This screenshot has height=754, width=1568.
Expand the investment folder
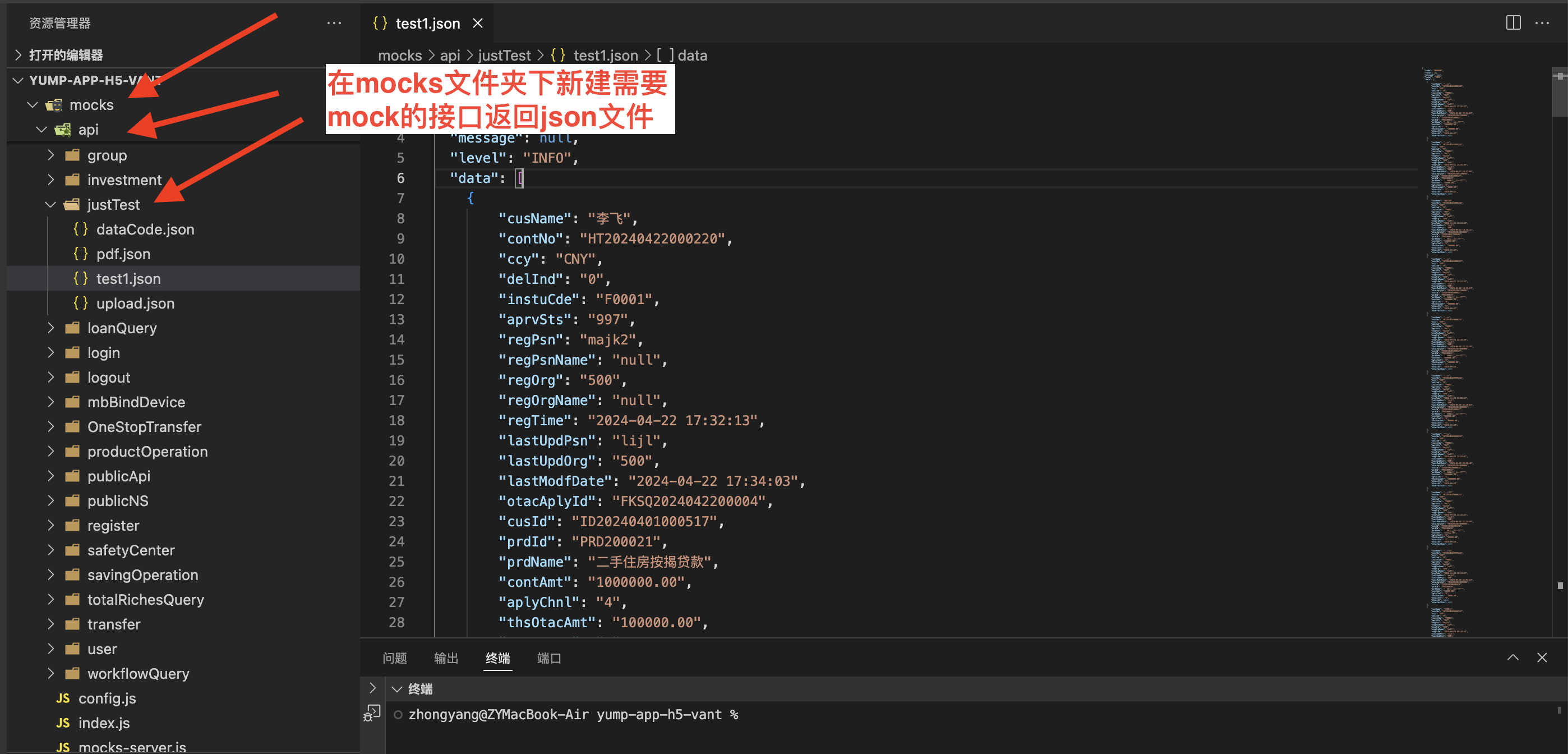pos(51,180)
